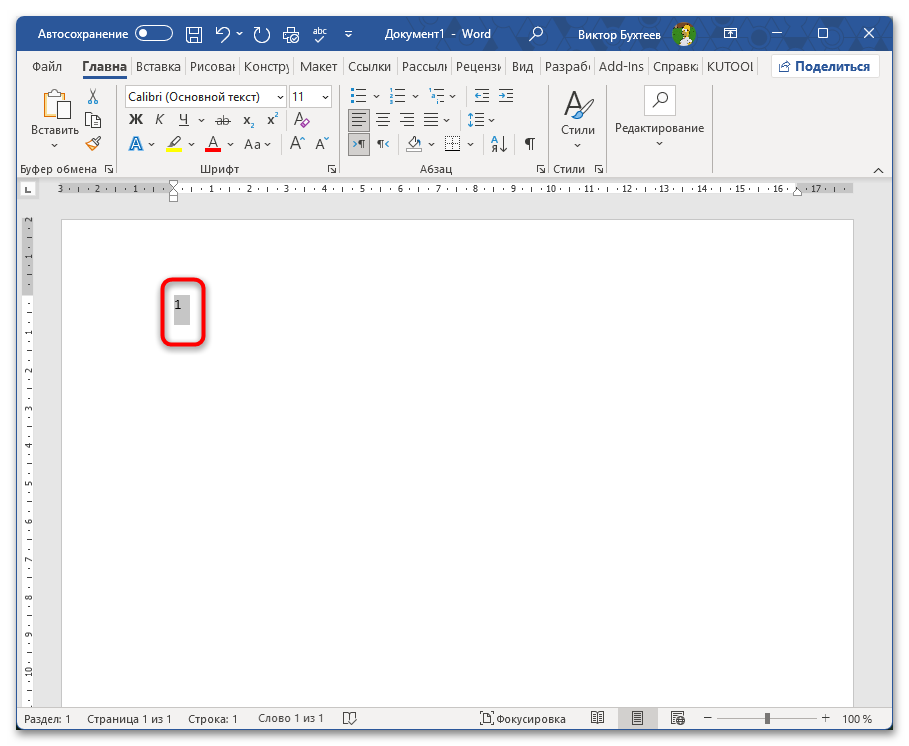Toggle the Автосохранение switch

coord(154,34)
